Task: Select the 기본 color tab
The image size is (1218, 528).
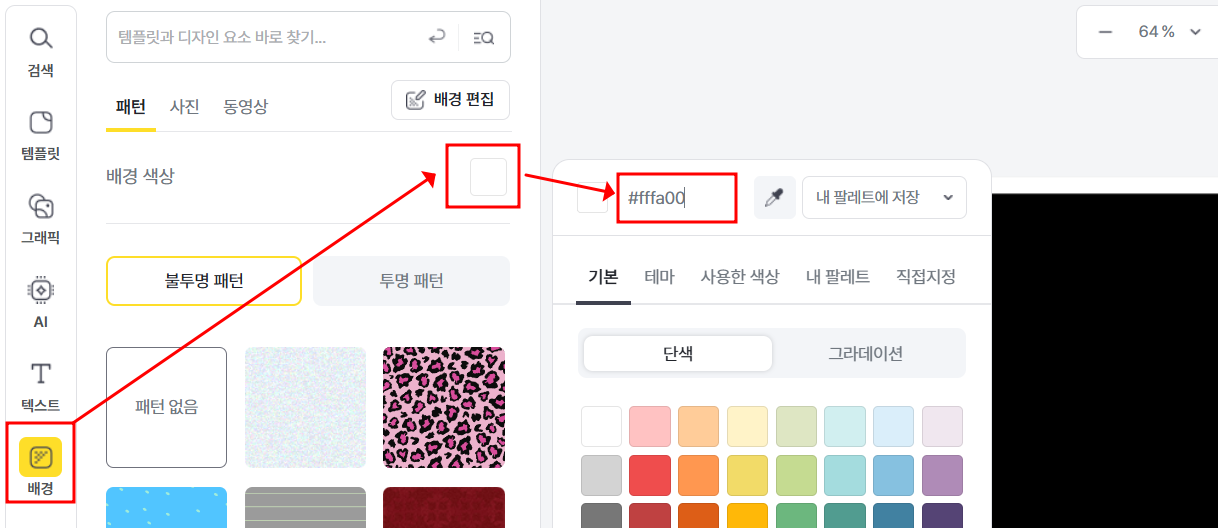Action: tap(603, 277)
